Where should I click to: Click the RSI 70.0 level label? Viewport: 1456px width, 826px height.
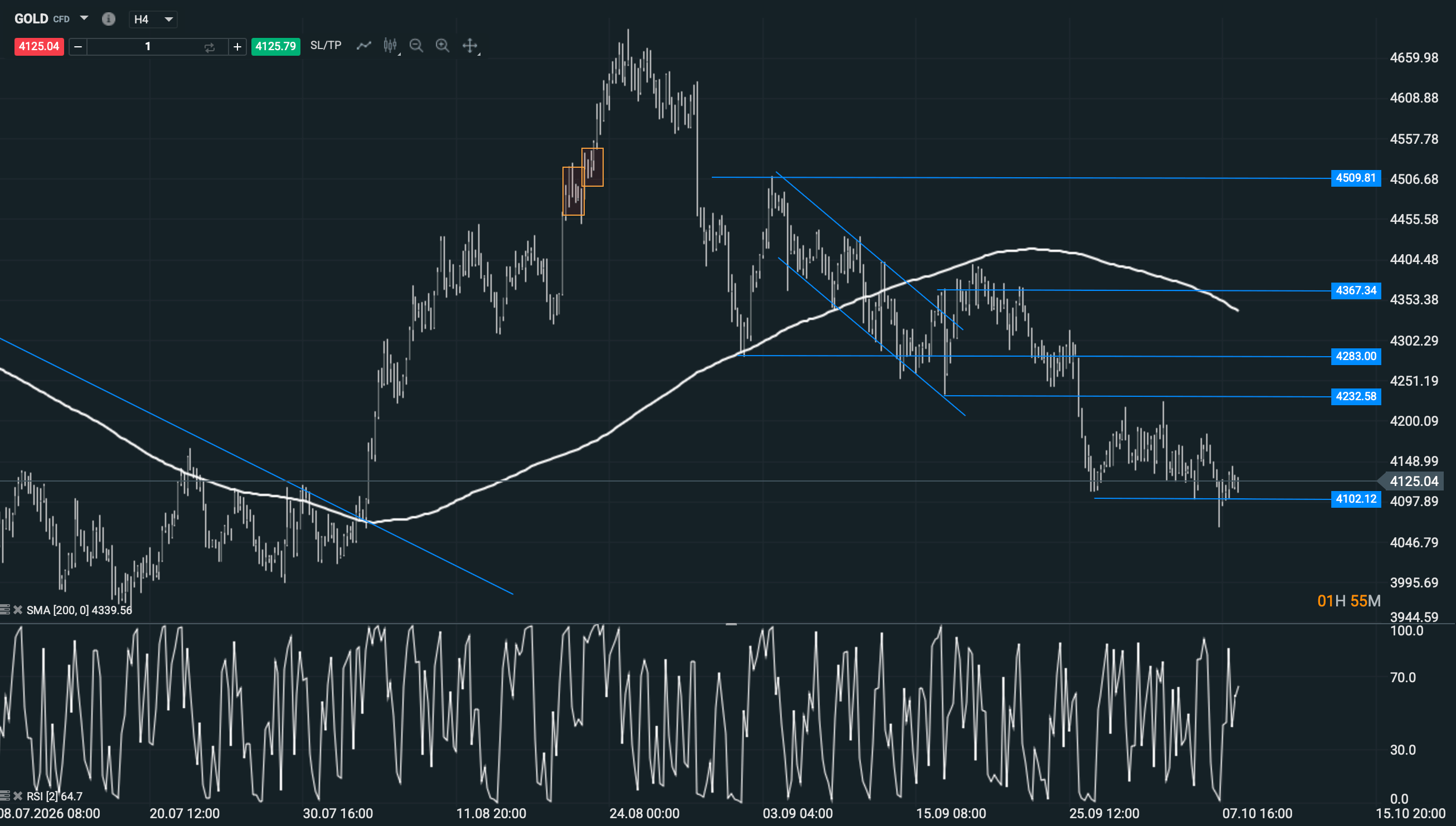1403,677
